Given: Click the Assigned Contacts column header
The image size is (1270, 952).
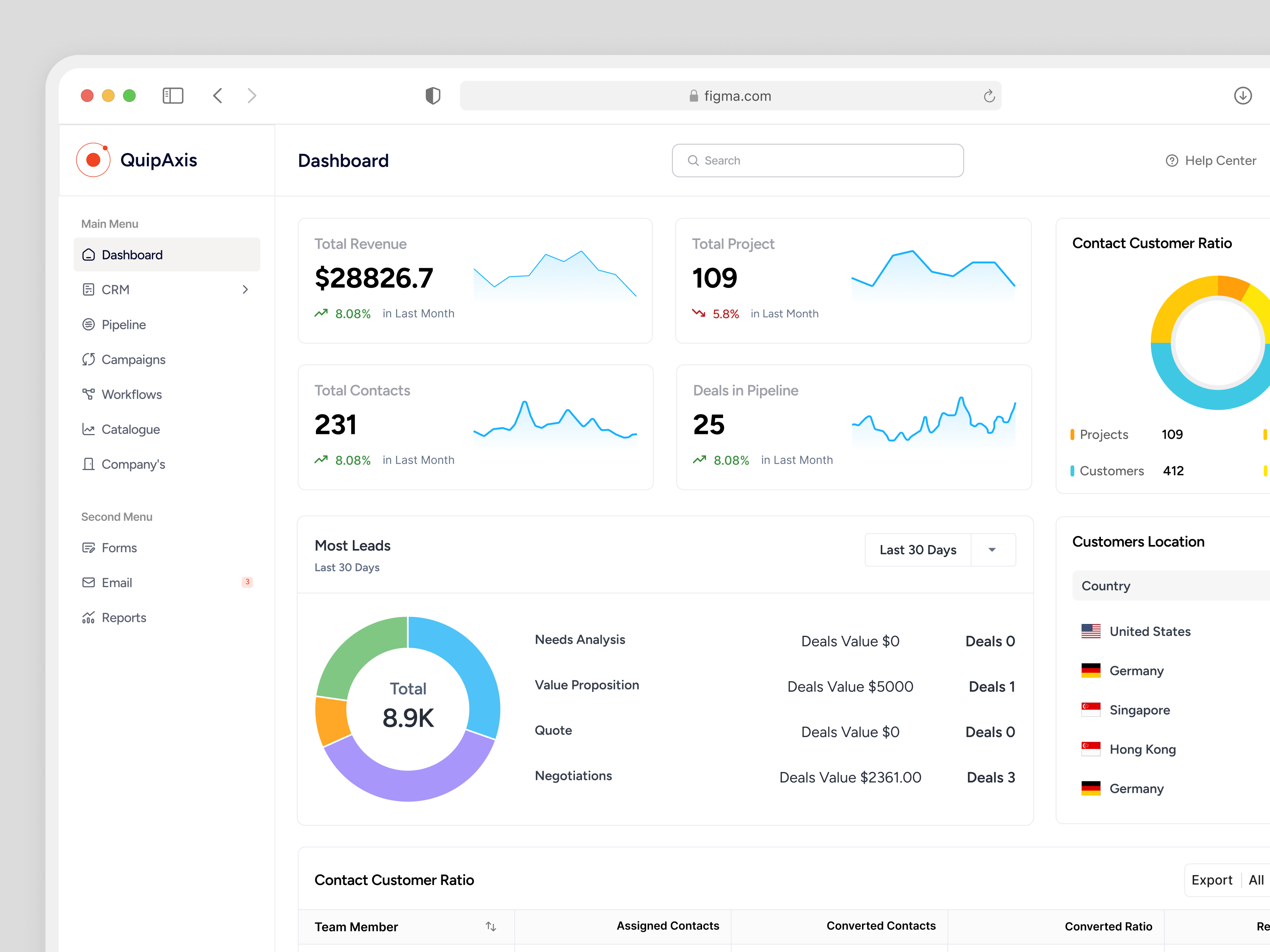Looking at the screenshot, I should (668, 926).
